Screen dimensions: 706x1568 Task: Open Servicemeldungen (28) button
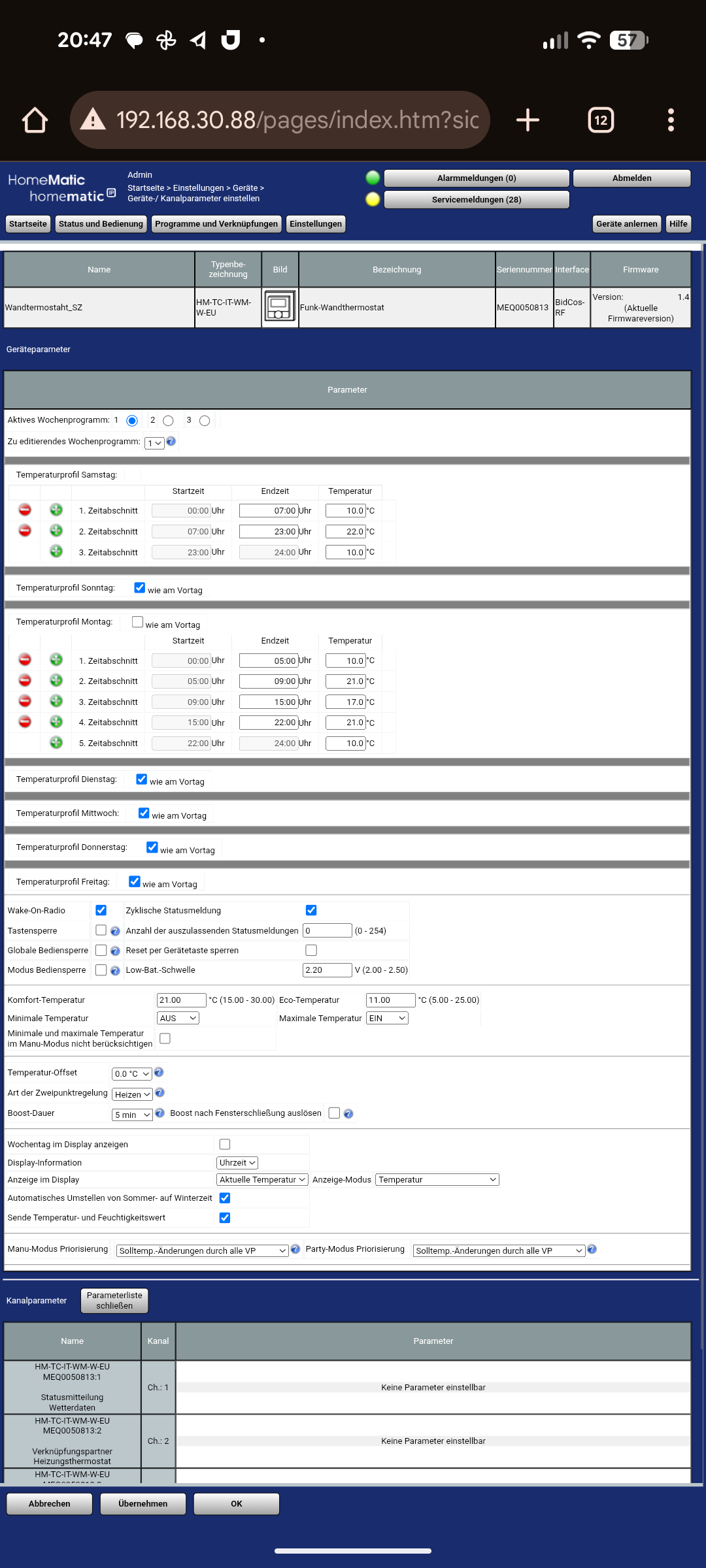click(x=476, y=200)
